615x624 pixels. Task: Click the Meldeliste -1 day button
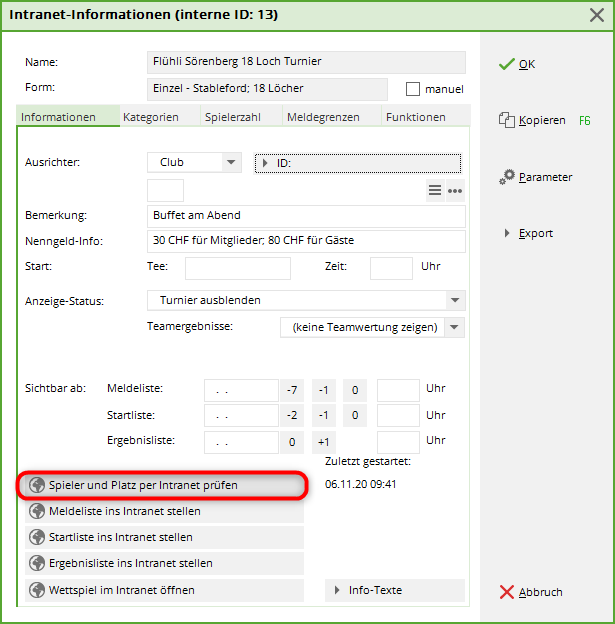point(323,390)
